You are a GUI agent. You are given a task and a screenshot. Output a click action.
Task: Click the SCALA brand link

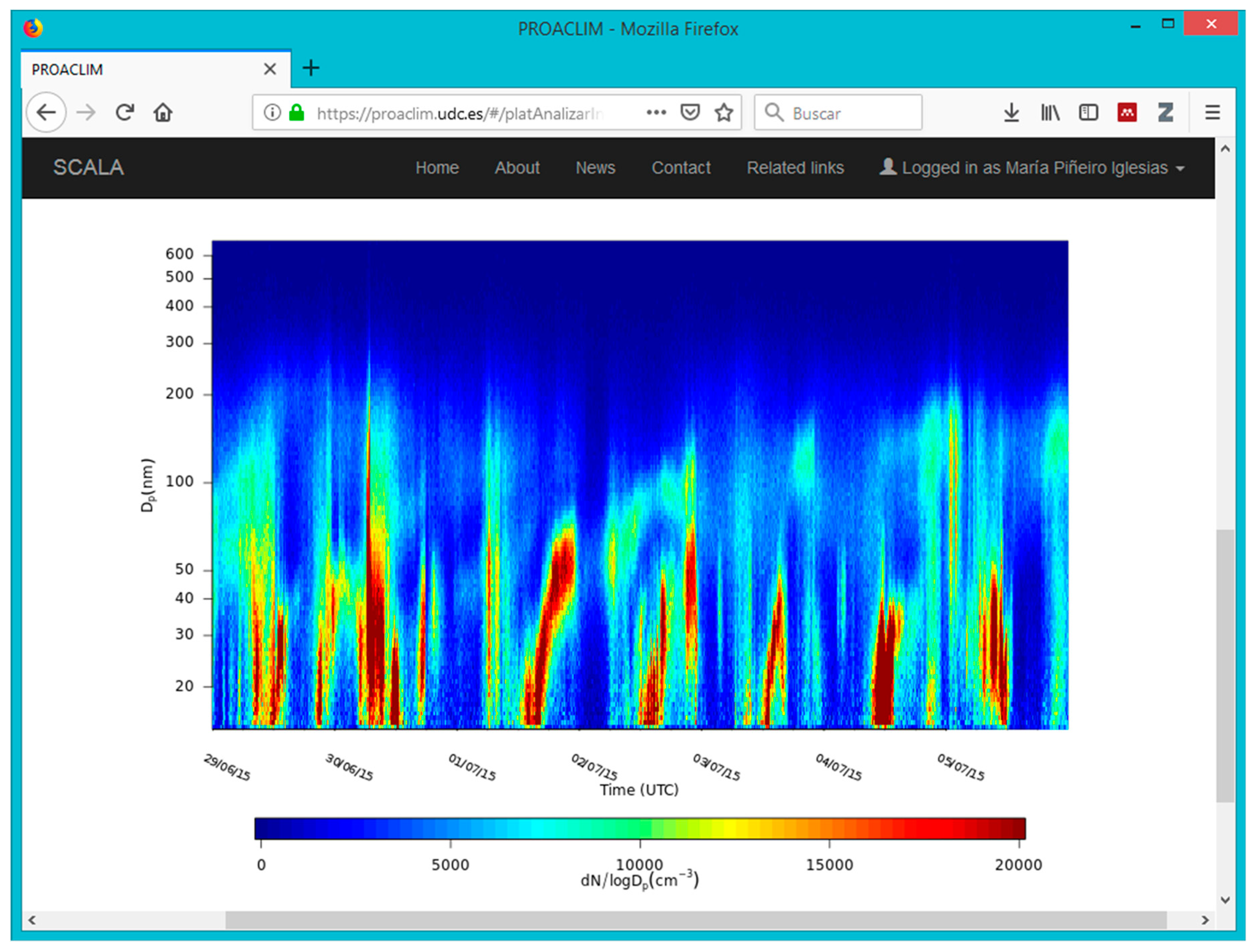[x=88, y=168]
